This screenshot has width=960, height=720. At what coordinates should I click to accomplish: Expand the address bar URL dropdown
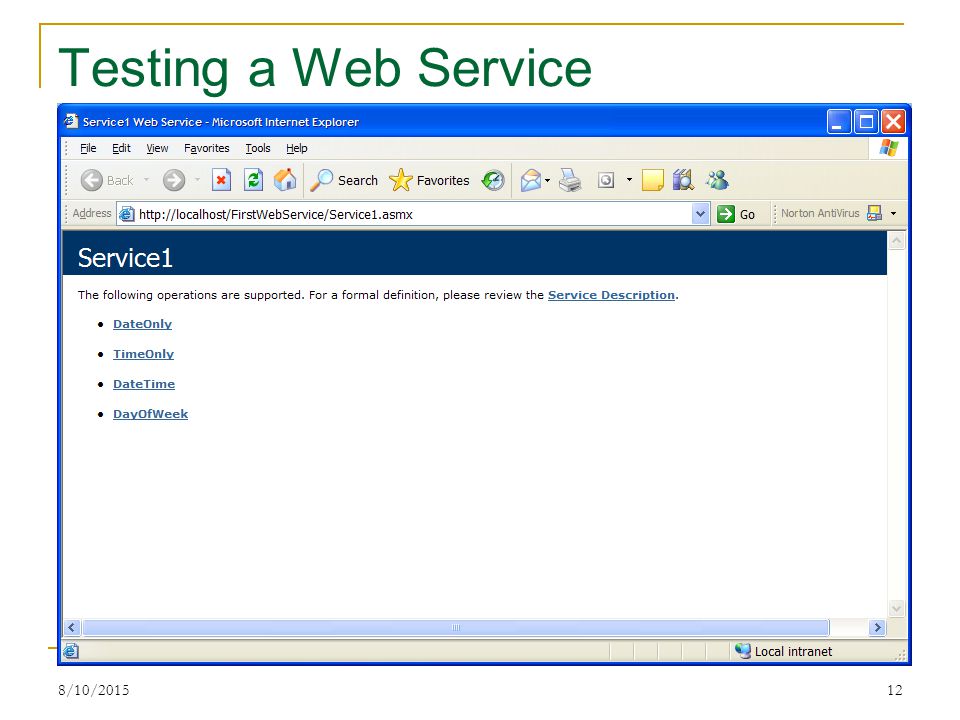(700, 214)
